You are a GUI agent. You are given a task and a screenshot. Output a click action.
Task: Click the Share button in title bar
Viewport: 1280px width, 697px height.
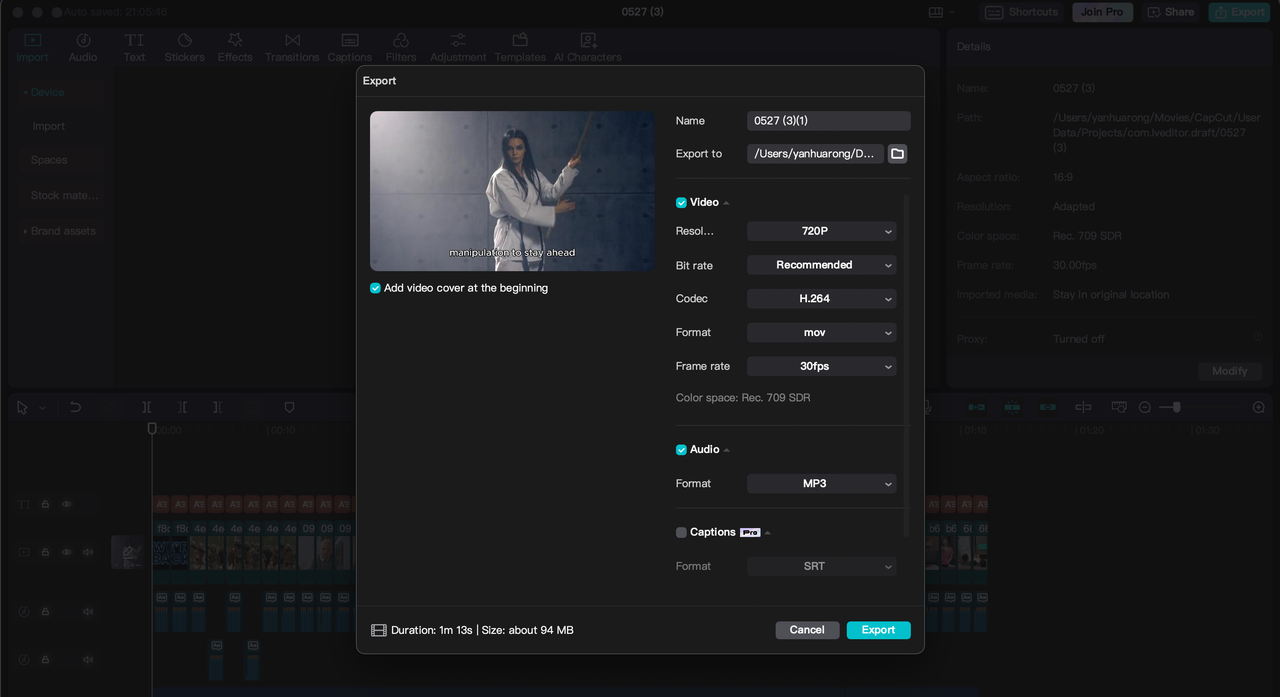pos(1170,12)
